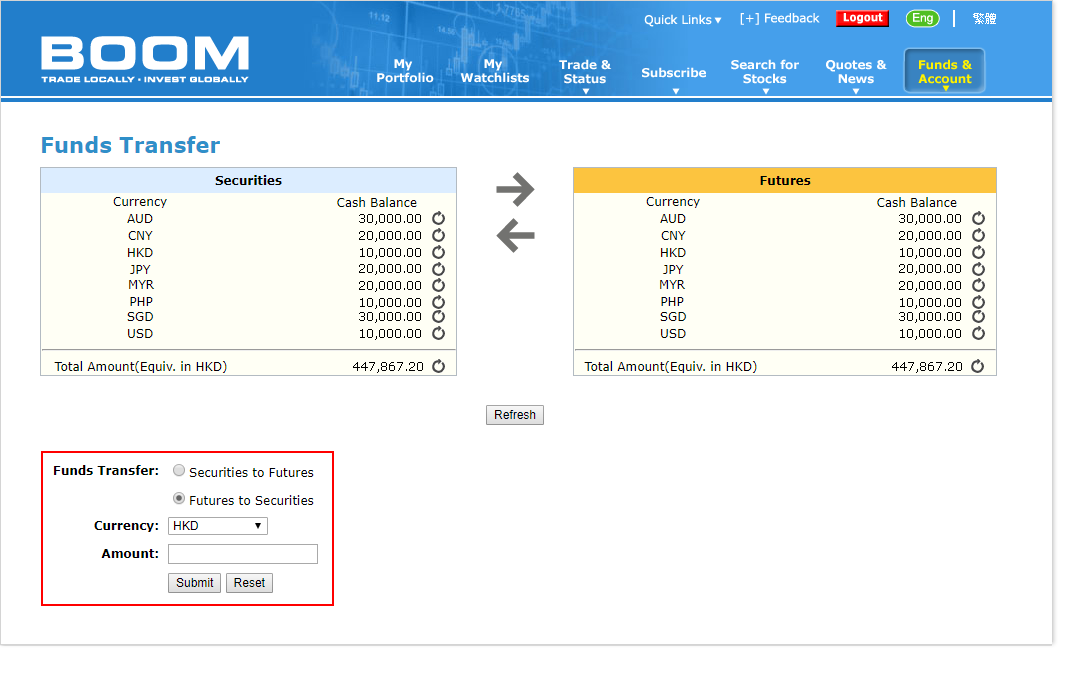Refresh the Securities PHP cash balance
This screenshot has height=687, width=1070.
click(x=439, y=302)
